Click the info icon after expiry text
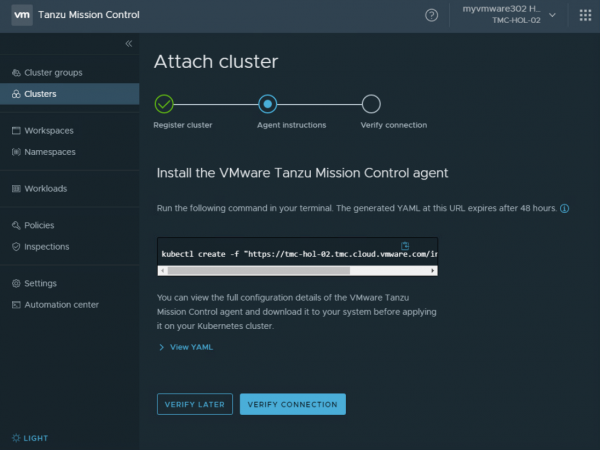Viewport: 600px width, 450px height. (564, 208)
